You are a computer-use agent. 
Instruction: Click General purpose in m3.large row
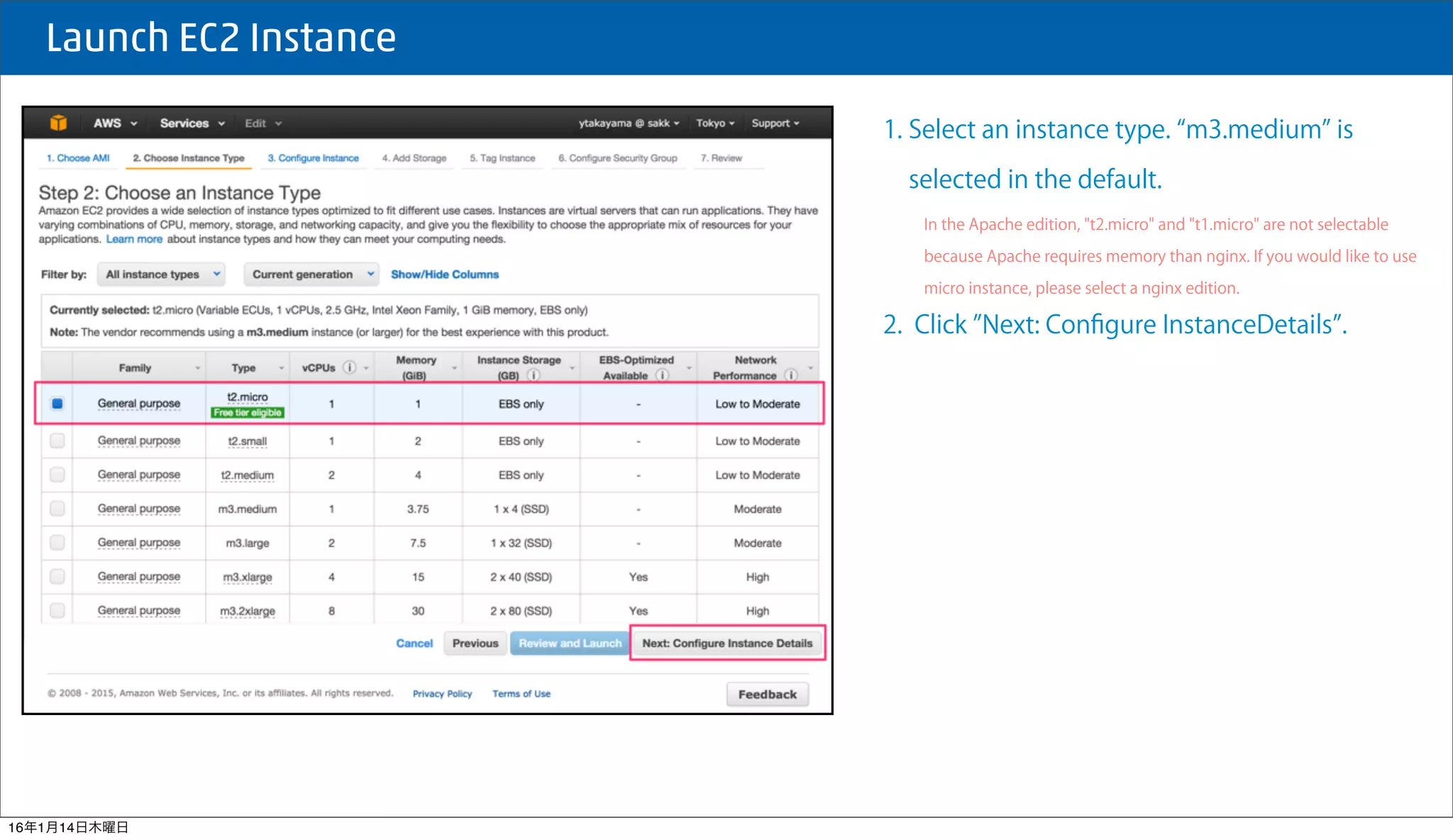(x=139, y=543)
